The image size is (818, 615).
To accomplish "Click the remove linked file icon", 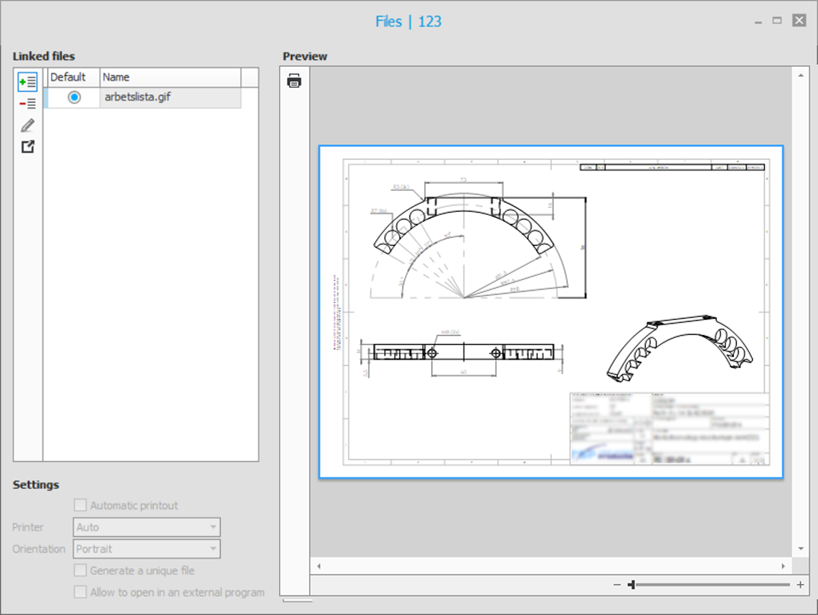I will click(x=27, y=103).
